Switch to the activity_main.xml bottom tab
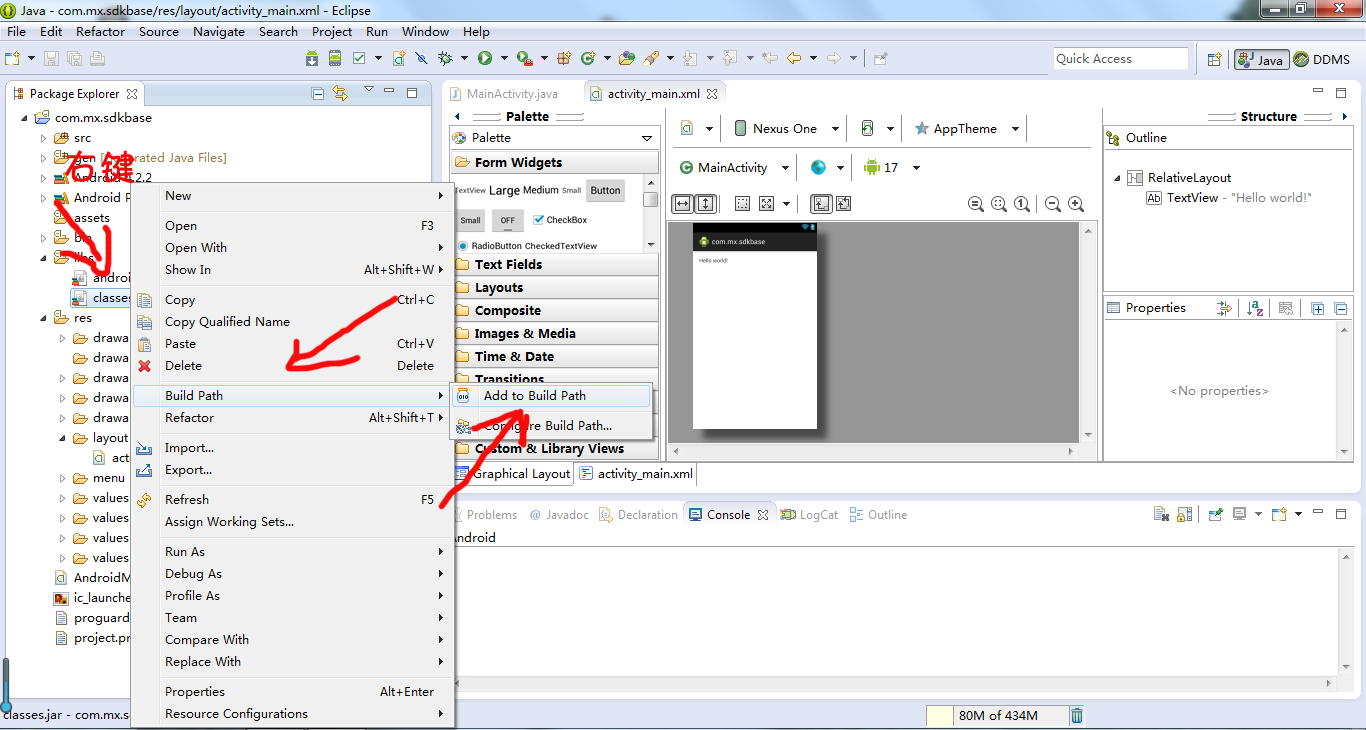This screenshot has width=1366, height=730. coord(636,474)
